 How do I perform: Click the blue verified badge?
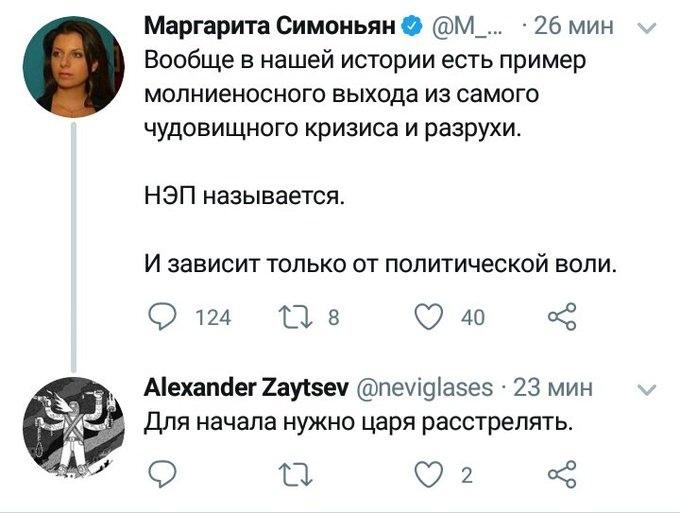[x=409, y=25]
